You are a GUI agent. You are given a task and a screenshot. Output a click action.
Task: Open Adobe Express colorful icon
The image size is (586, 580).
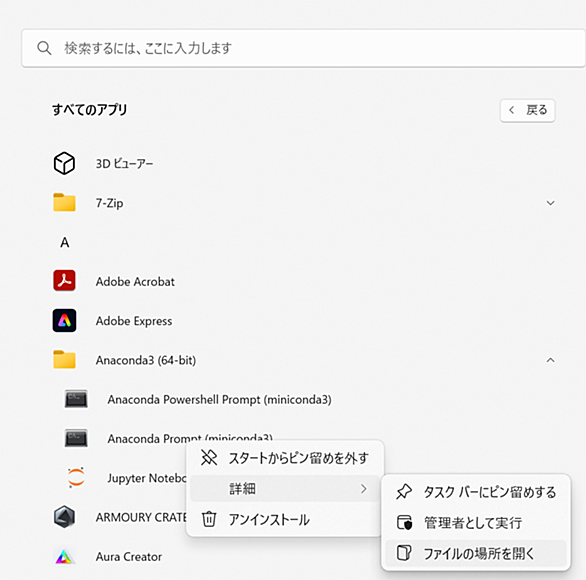coord(64,320)
